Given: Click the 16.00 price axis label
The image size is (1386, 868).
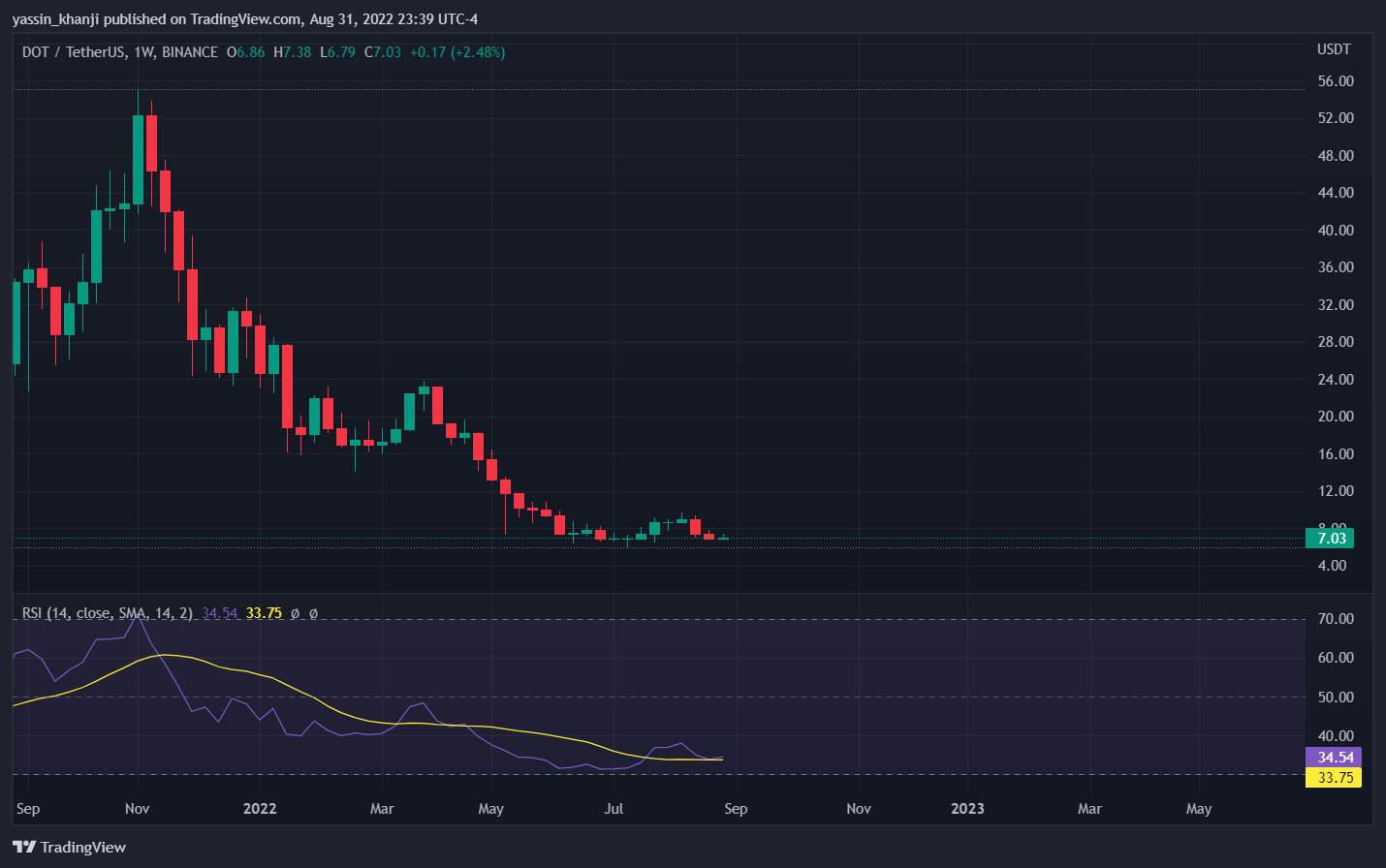Looking at the screenshot, I should [x=1336, y=454].
